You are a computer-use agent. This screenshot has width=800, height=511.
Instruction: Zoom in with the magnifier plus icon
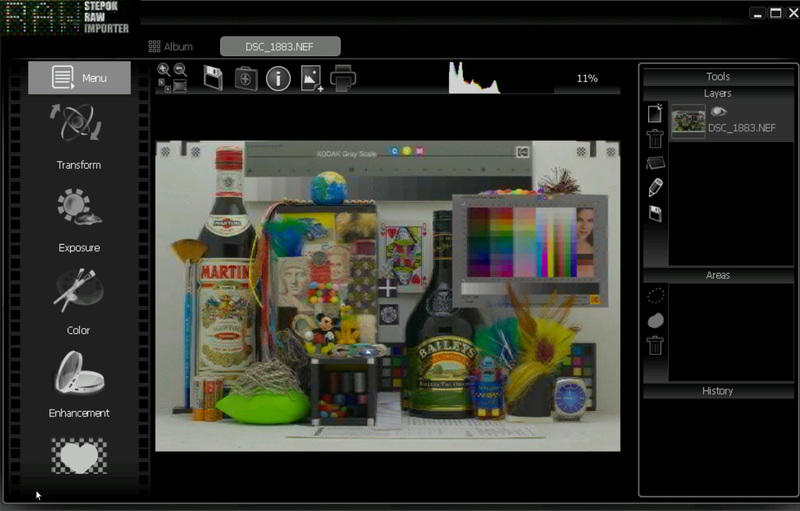point(163,69)
